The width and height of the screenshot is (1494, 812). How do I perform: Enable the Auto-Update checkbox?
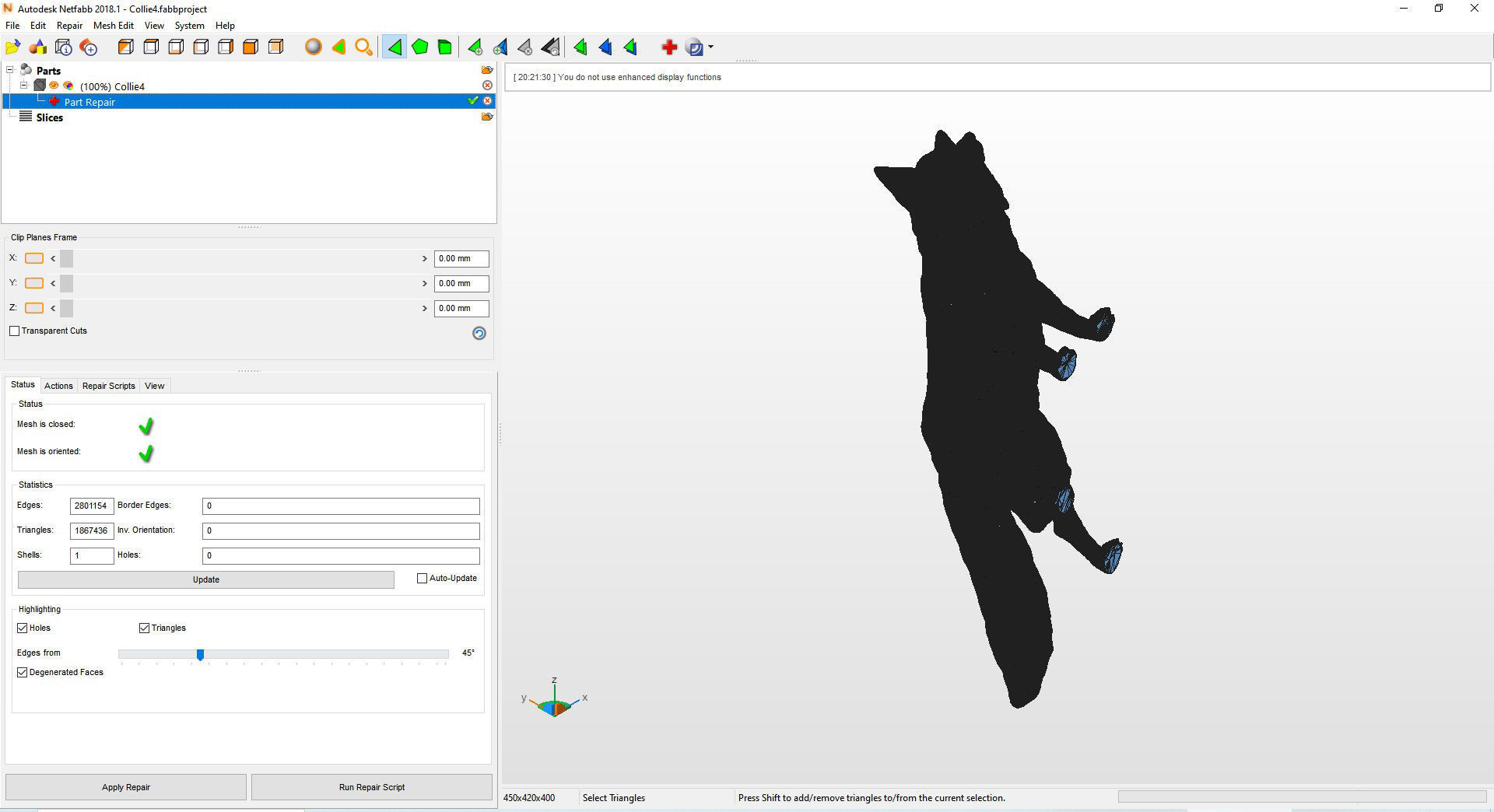tap(423, 579)
